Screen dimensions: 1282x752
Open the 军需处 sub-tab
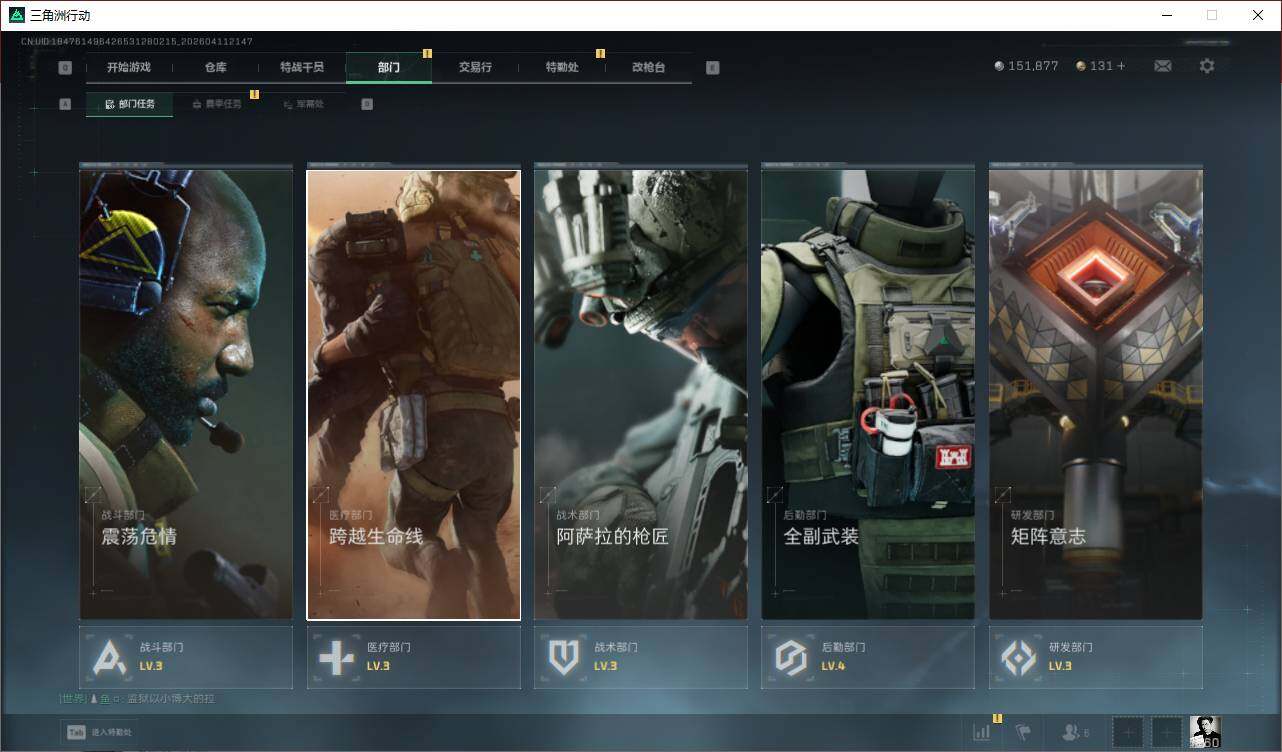tap(303, 104)
